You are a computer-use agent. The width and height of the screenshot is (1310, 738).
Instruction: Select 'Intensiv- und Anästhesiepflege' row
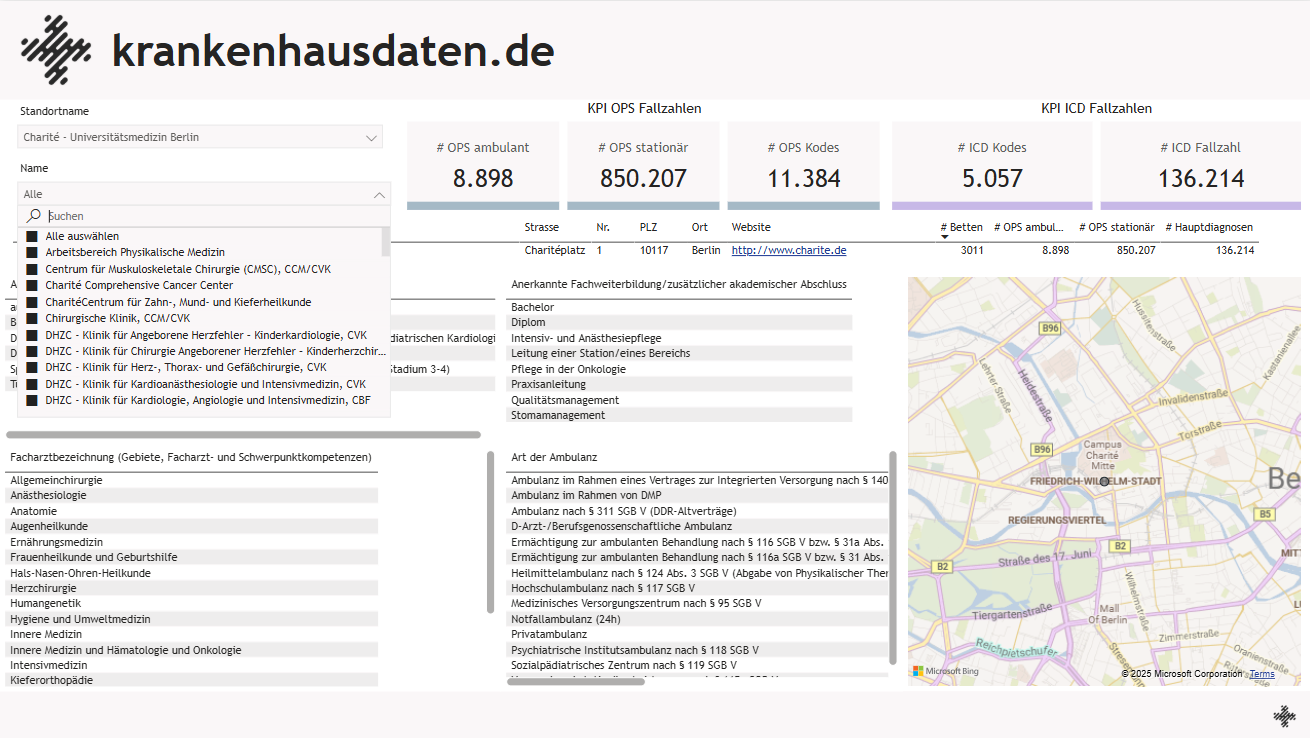(x=679, y=338)
